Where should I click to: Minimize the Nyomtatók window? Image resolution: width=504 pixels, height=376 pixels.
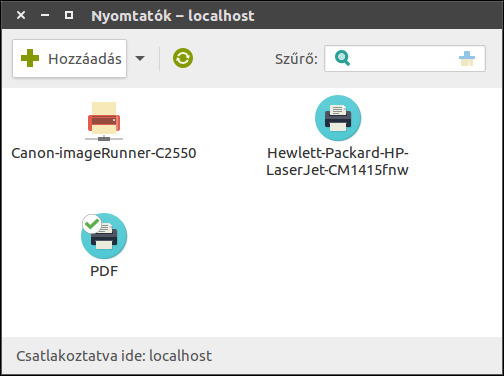45,15
